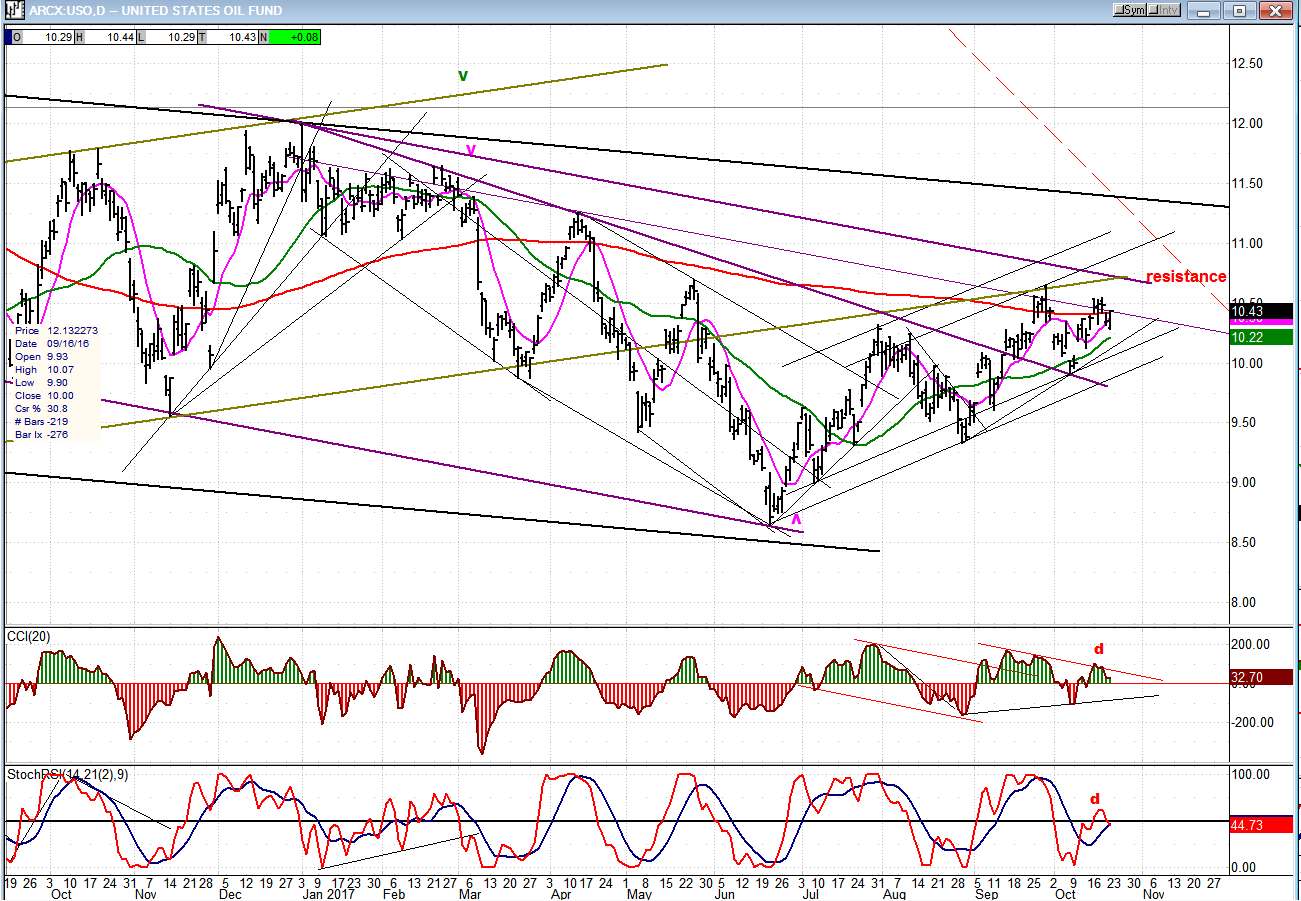Click the green v marker above chart
Screen dimensions: 1301x901
(x=463, y=75)
